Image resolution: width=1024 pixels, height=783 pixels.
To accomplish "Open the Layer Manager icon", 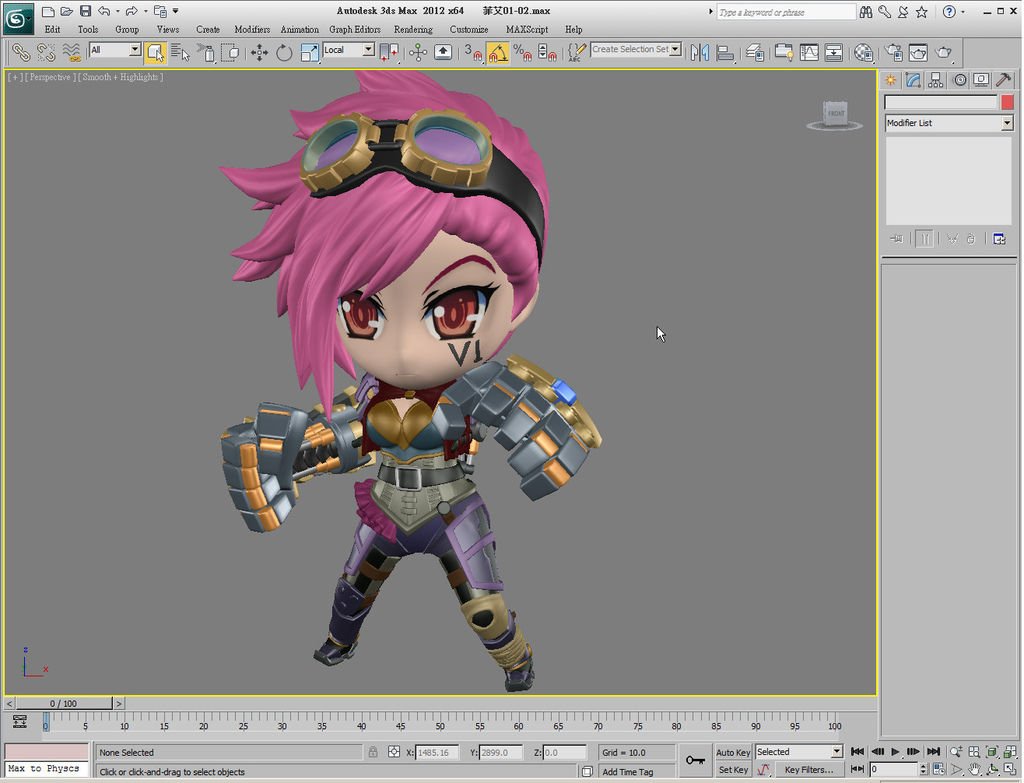I will pos(754,52).
